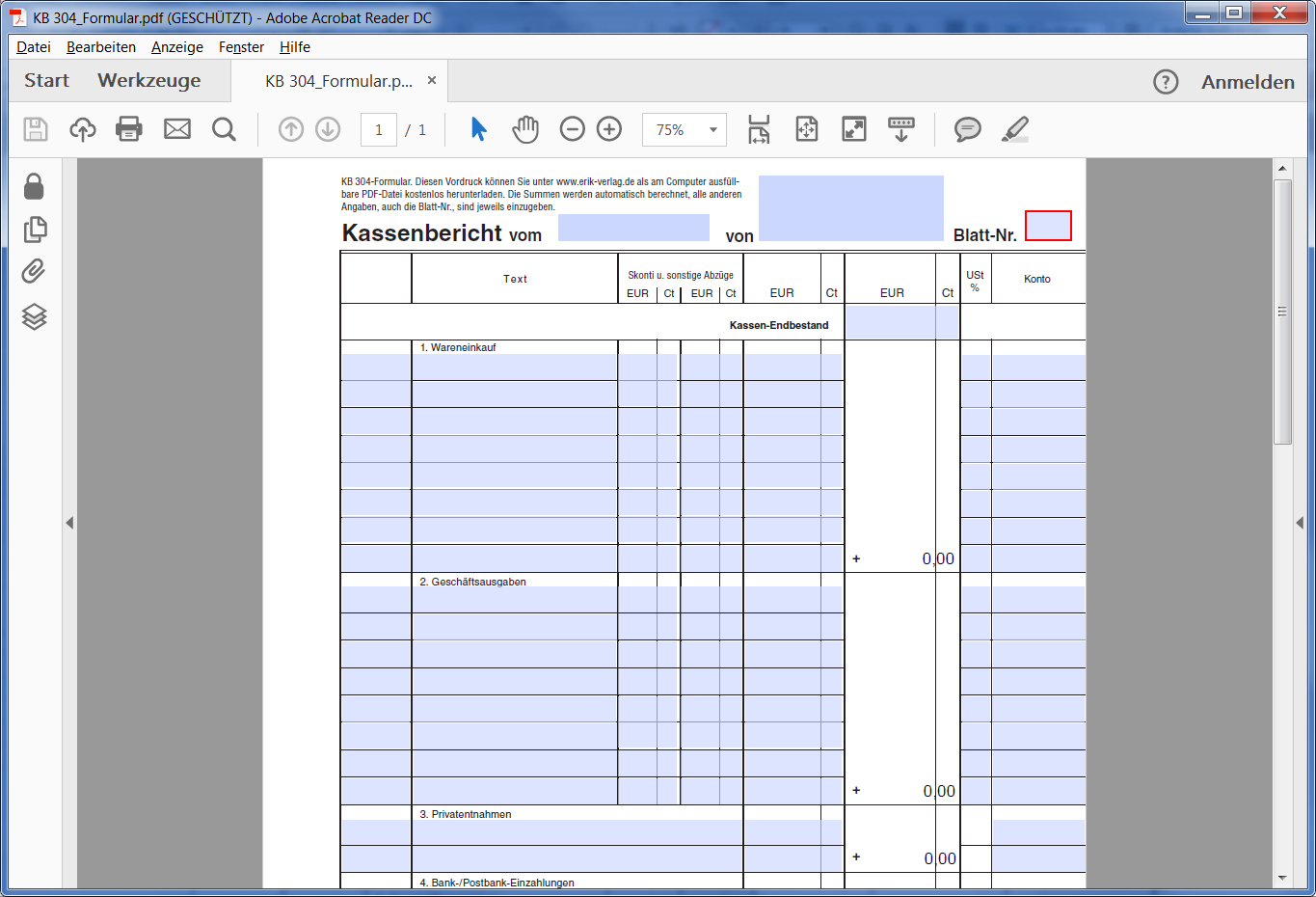Open the attachments paperclip panel
Viewport: 1316px width, 897px height.
[34, 272]
